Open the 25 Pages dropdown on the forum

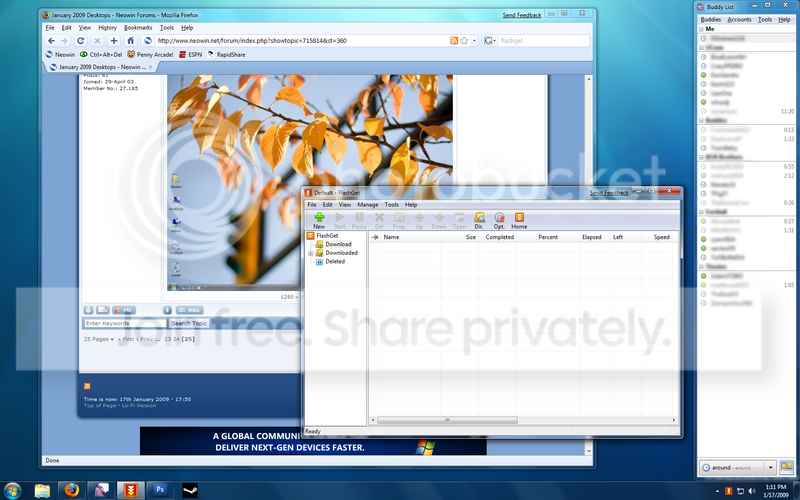pyautogui.click(x=98, y=339)
